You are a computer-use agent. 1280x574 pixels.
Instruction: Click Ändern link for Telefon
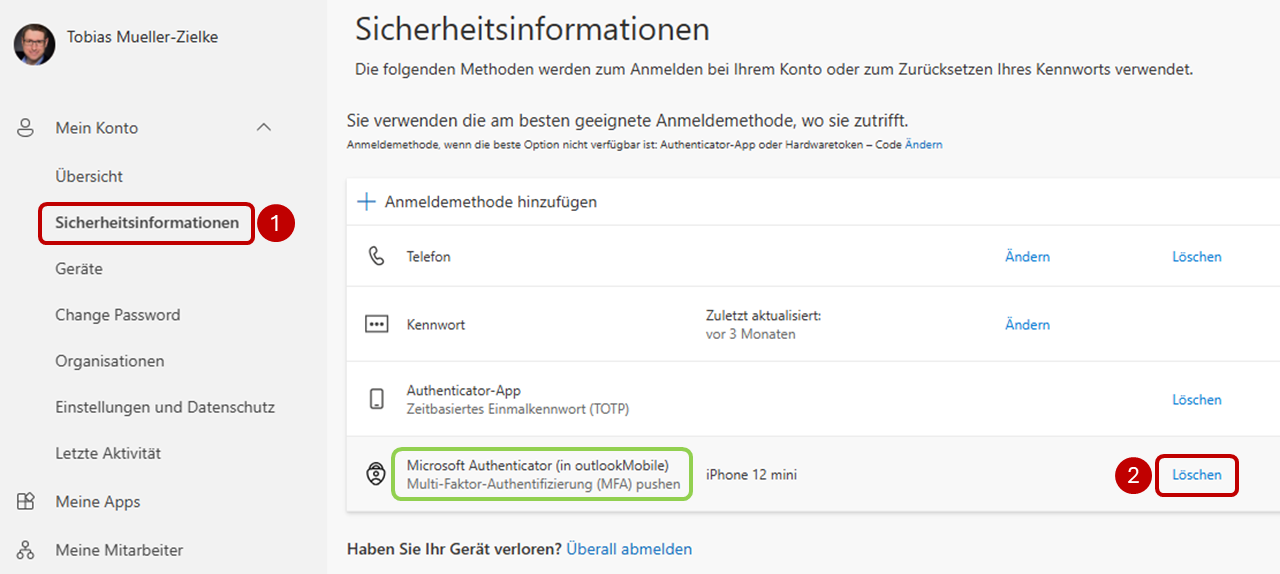pyautogui.click(x=1027, y=257)
